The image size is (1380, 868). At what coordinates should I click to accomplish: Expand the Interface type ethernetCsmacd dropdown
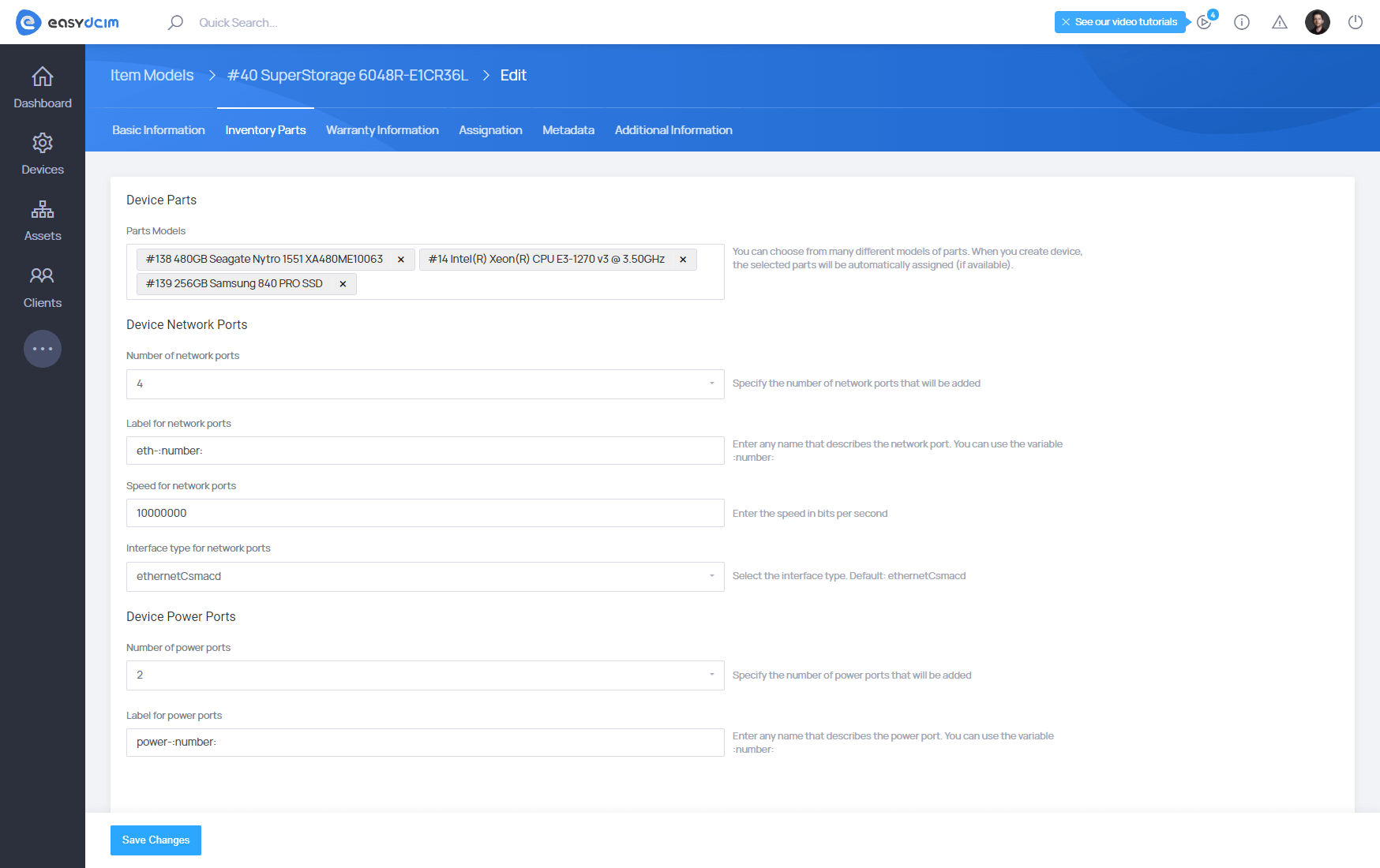tap(425, 577)
